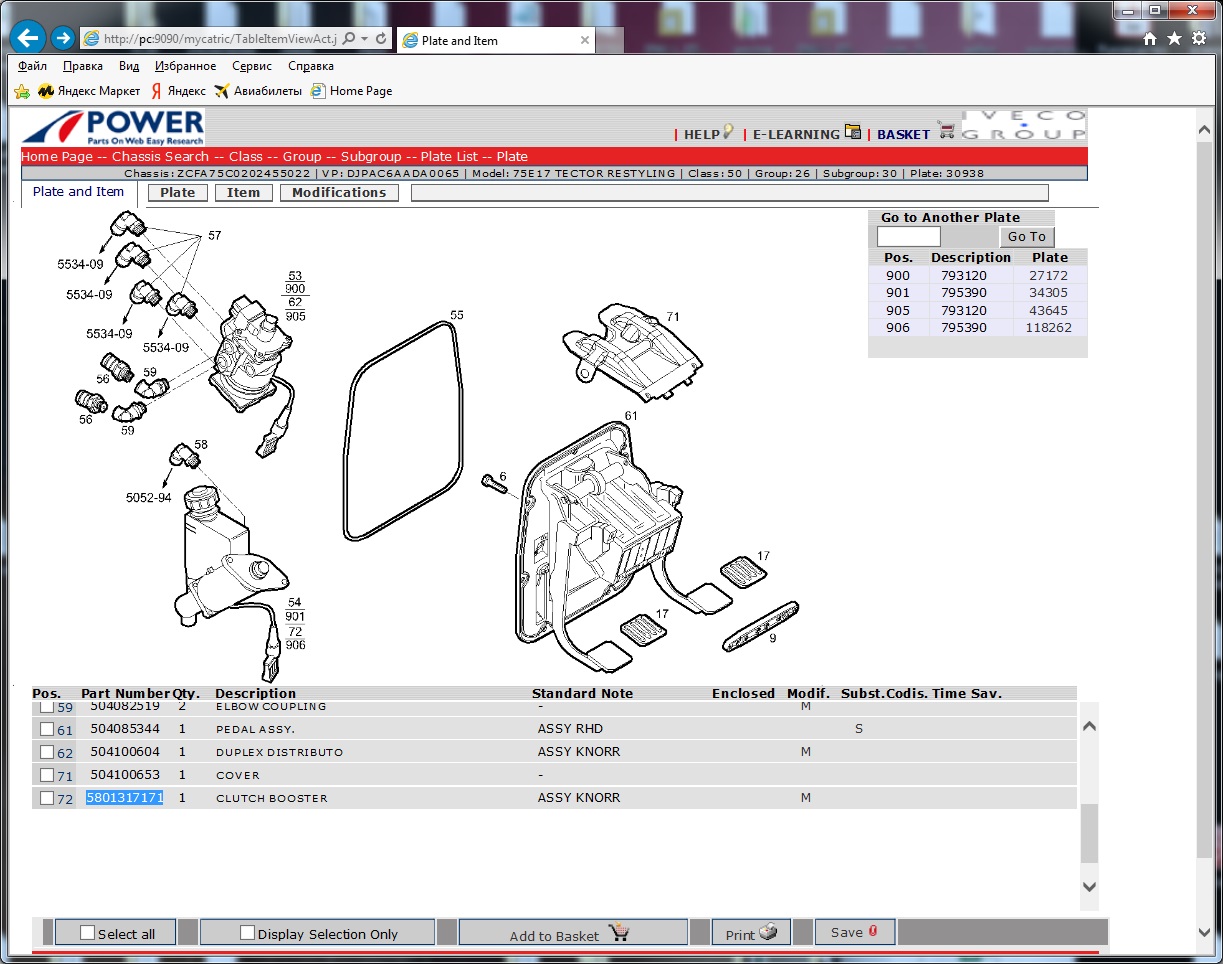Click the E-LEARNING icon
This screenshot has height=964, width=1223.
(x=853, y=131)
